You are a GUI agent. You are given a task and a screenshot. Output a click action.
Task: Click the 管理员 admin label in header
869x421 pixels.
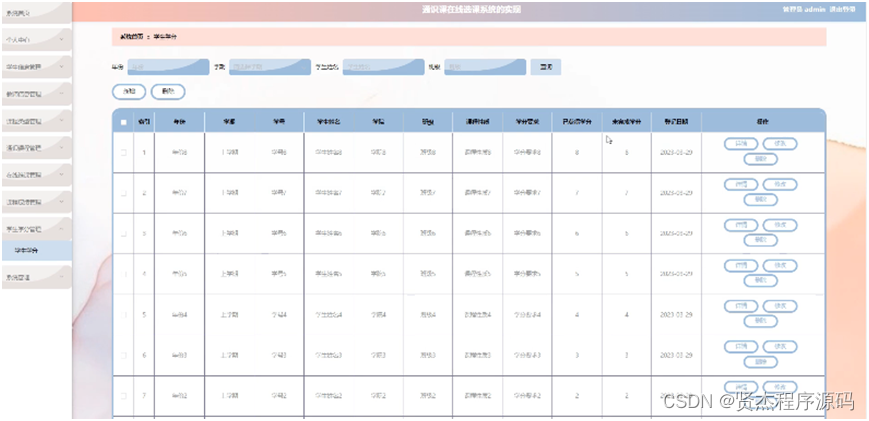pyautogui.click(x=804, y=9)
